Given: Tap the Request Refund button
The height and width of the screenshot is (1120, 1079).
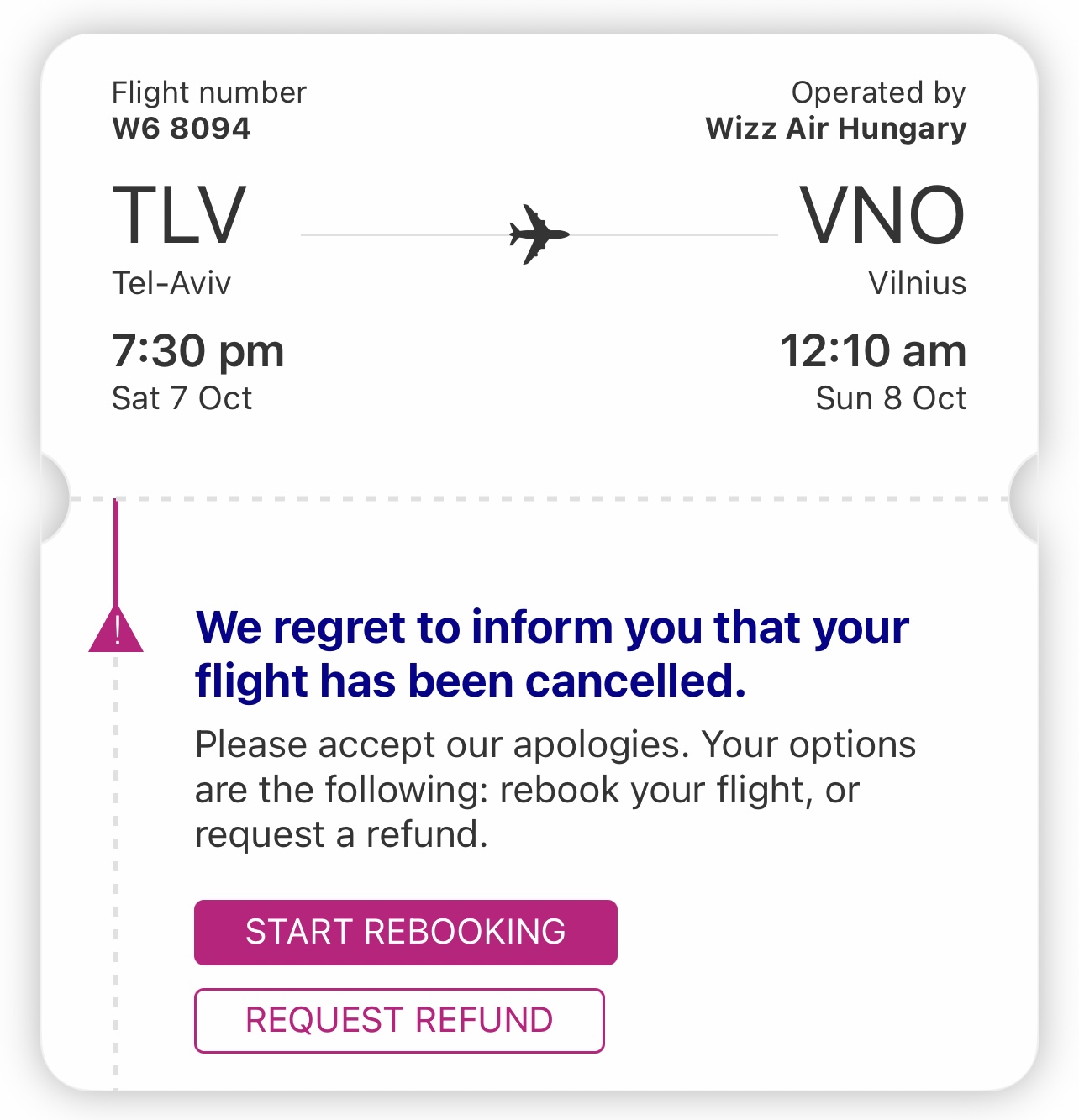Looking at the screenshot, I should click(399, 1021).
